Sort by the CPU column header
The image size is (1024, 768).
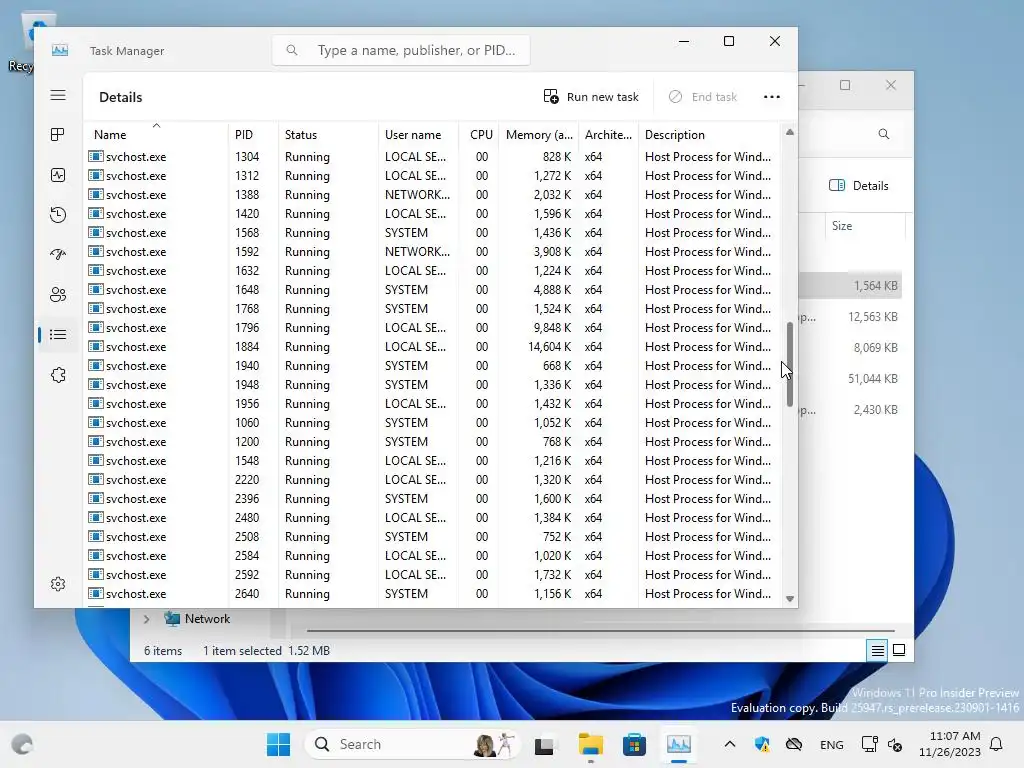pyautogui.click(x=479, y=135)
